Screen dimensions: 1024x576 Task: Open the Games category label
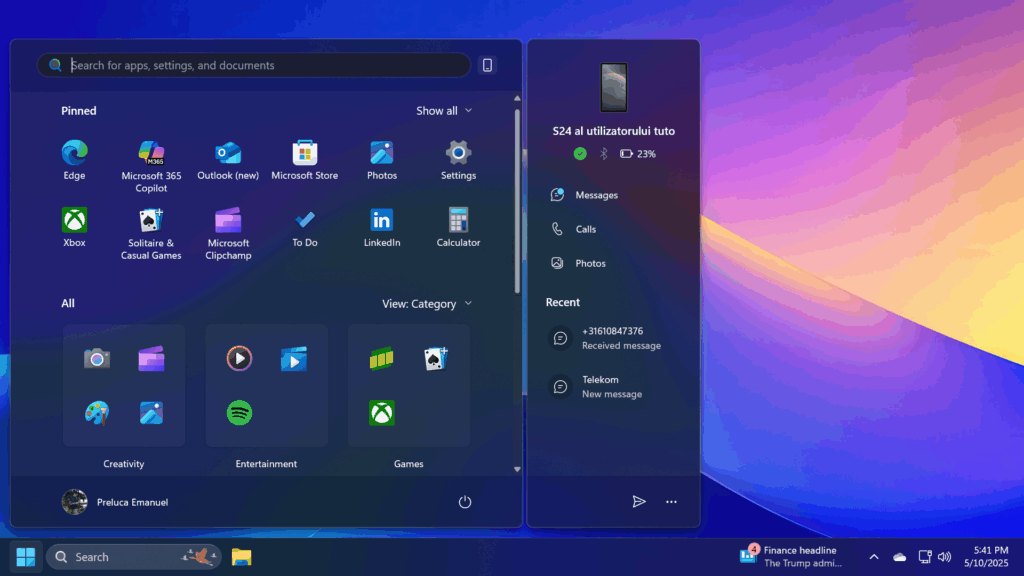click(408, 464)
